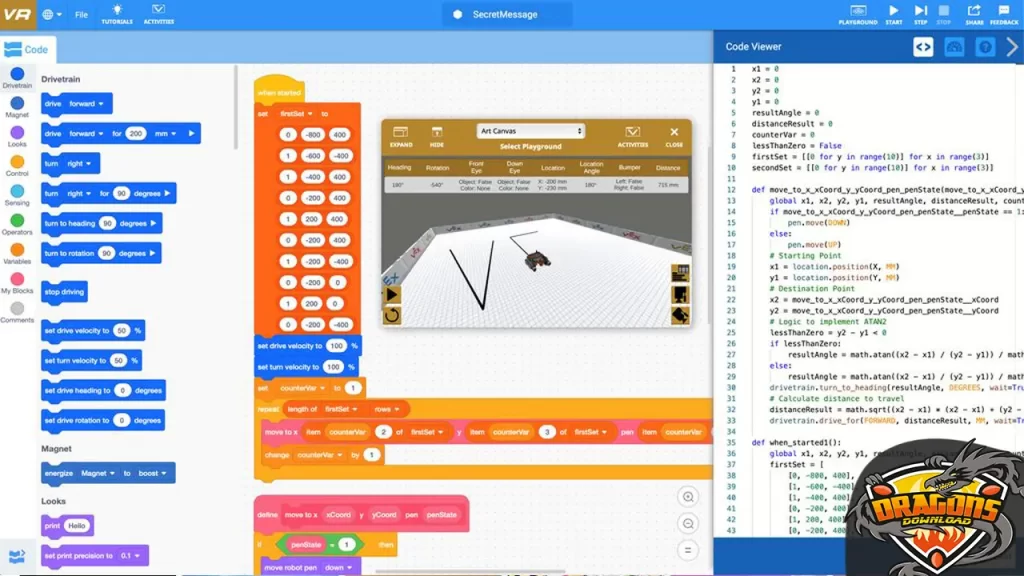Viewport: 1024px width, 576px height.
Task: Open the globe language dropdown
Action: (52, 15)
